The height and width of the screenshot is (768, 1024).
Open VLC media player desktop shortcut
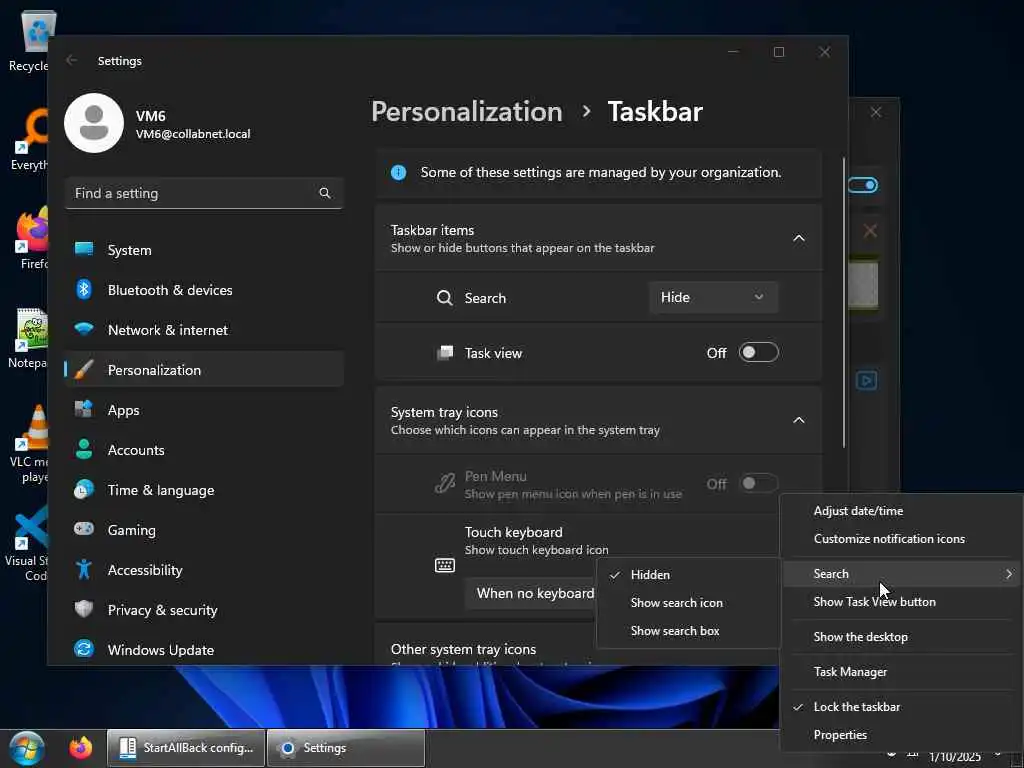[29, 444]
